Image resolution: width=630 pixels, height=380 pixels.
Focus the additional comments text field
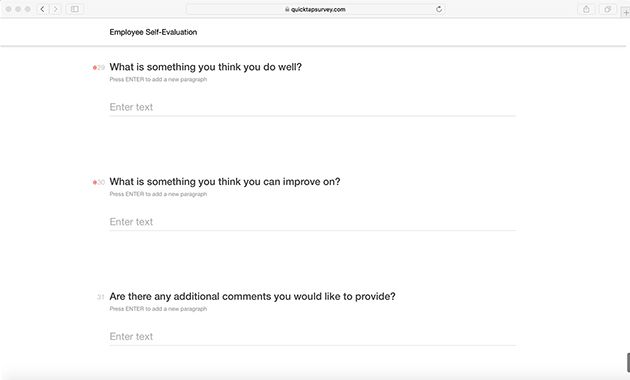313,337
